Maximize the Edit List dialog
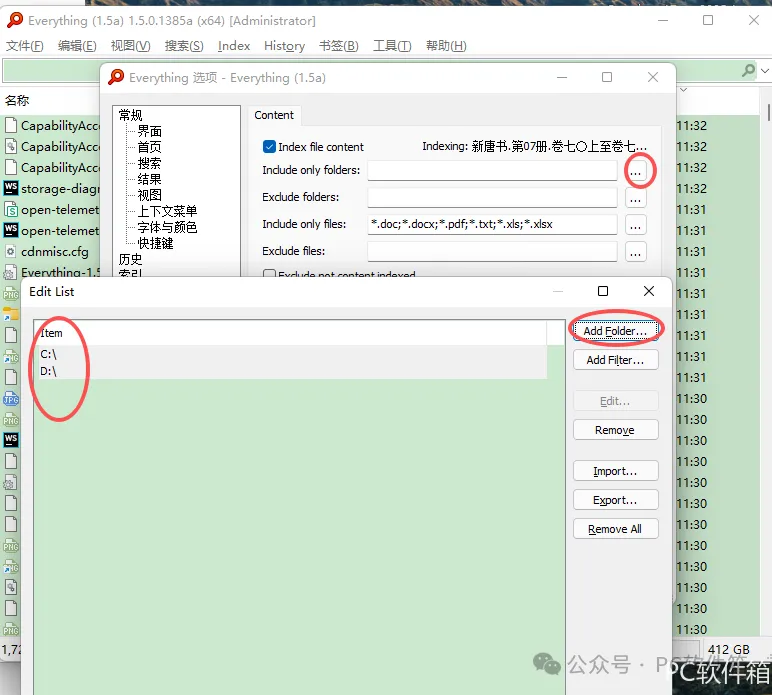Viewport: 772px width, 695px height. click(603, 291)
